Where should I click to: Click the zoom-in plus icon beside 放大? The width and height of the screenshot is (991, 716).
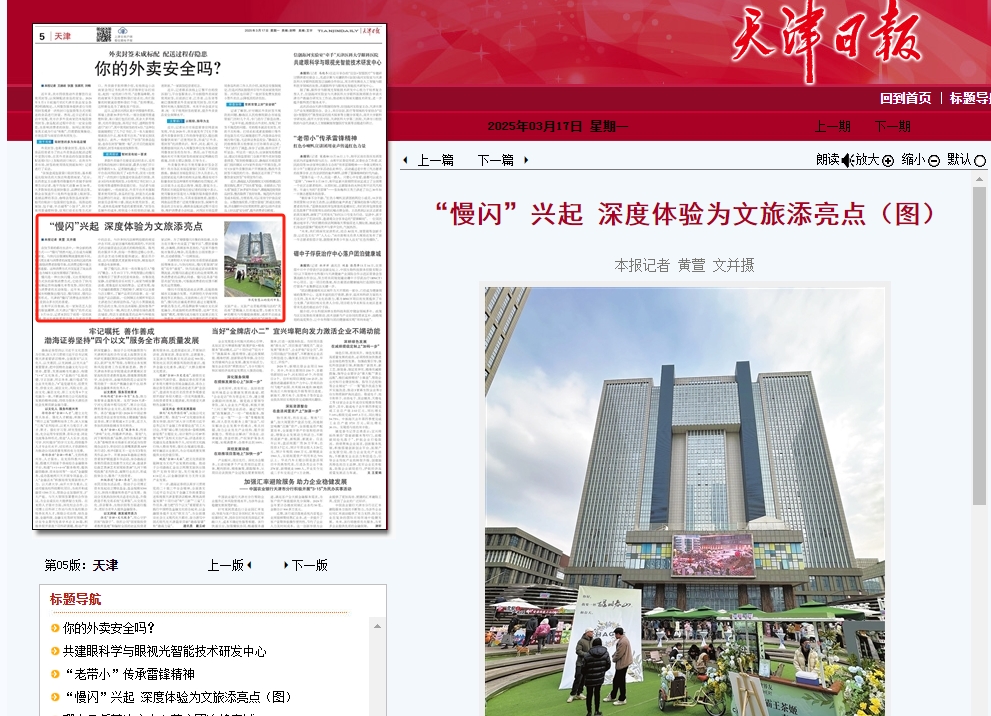pyautogui.click(x=888, y=161)
